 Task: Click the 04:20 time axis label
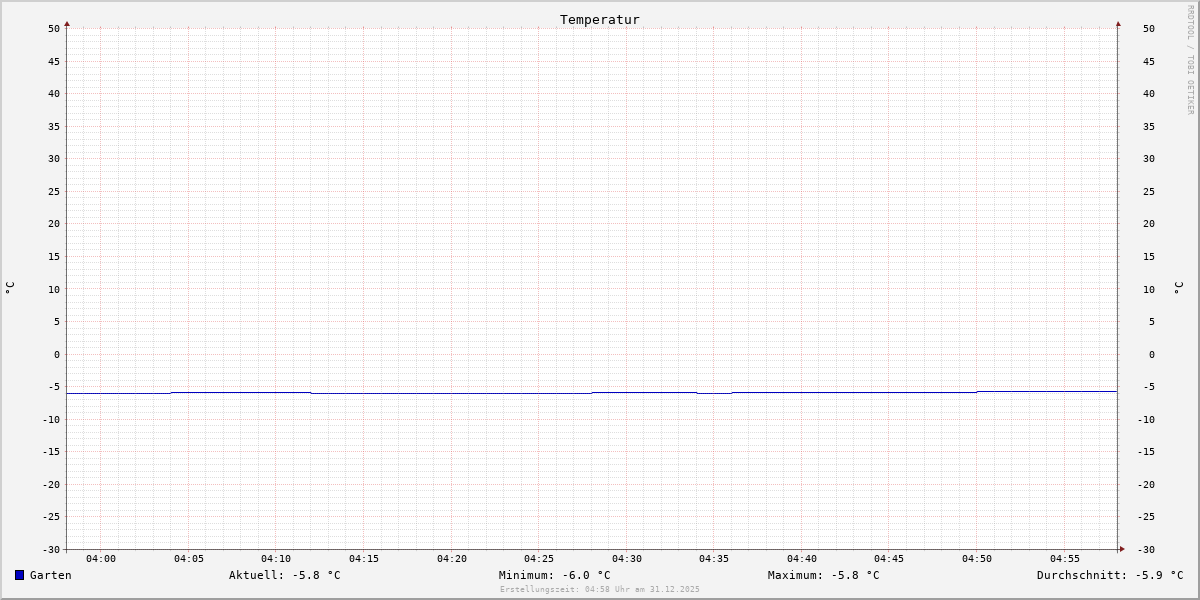pyautogui.click(x=452, y=559)
